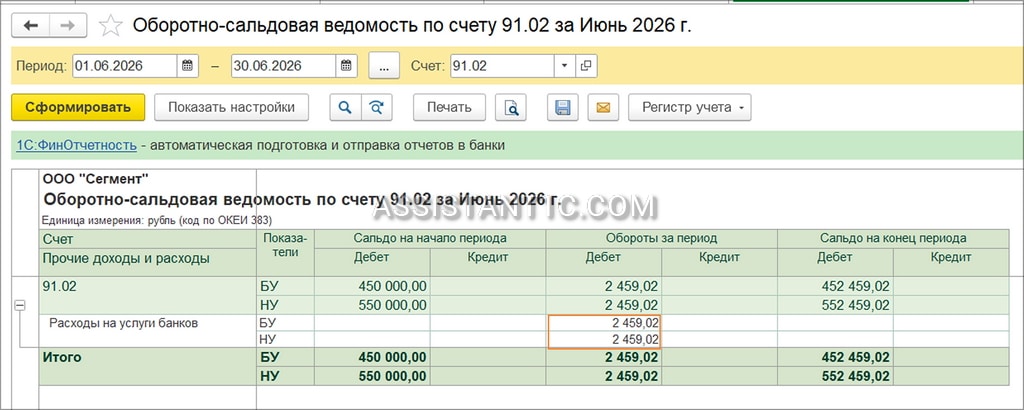Image resolution: width=1024 pixels, height=410 pixels.
Task: Select opening debit balance 450 000,00 in 91.02 row
Action: pyautogui.click(x=372, y=286)
